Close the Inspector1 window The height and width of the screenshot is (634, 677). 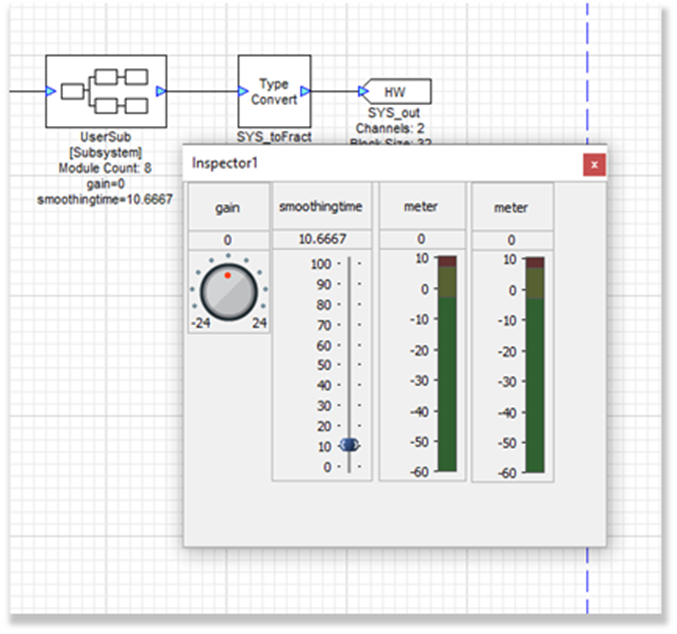[x=594, y=164]
